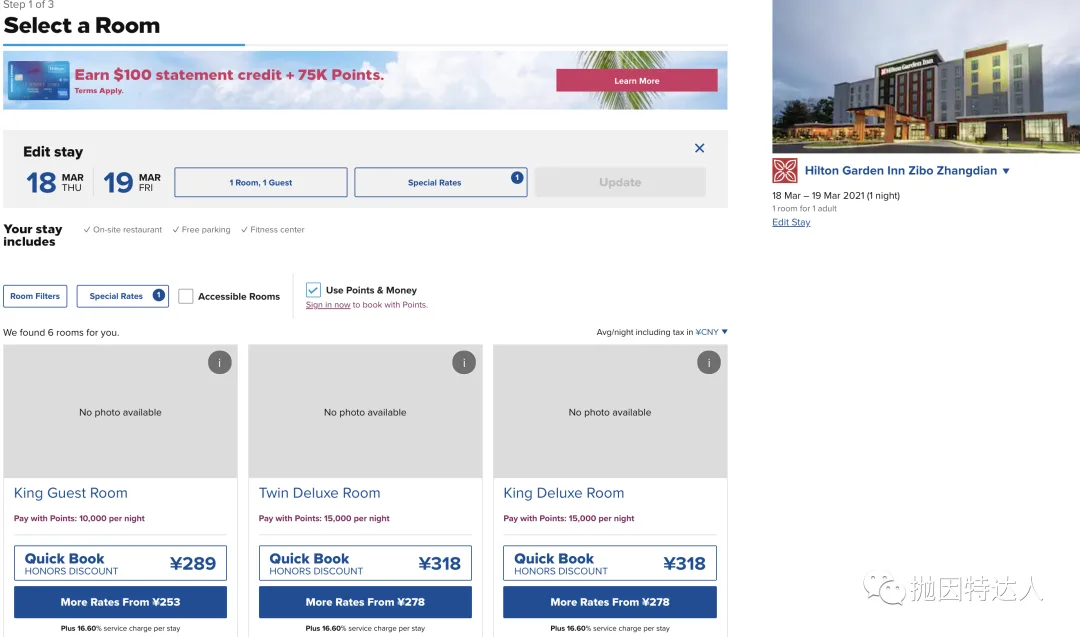Click the credit card image in banner
1080x637 pixels.
tap(39, 80)
